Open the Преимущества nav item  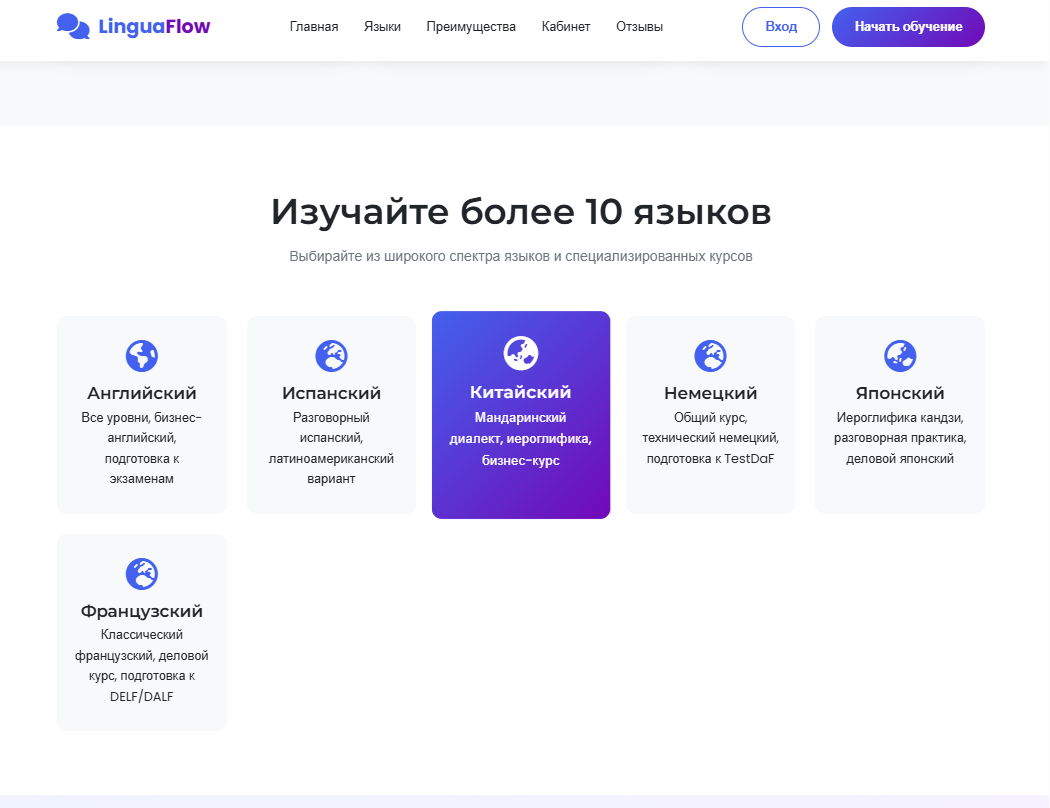tap(471, 27)
